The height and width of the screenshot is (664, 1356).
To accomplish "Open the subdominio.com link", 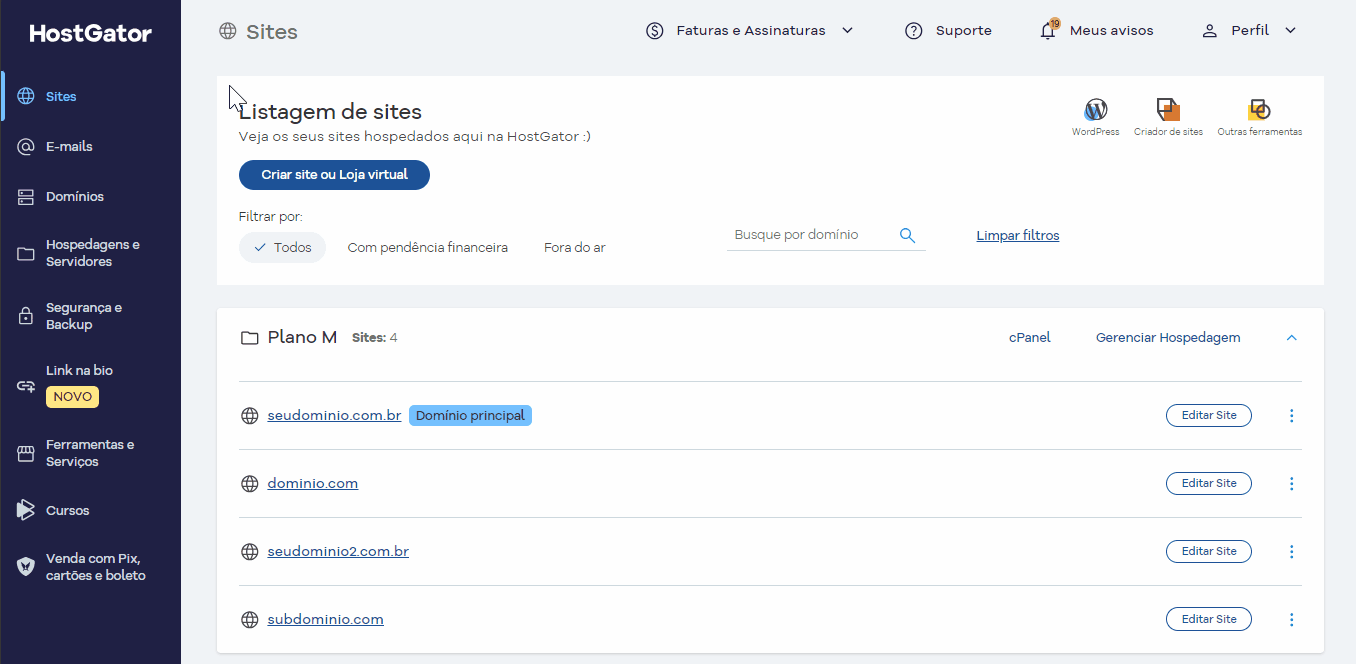I will pyautogui.click(x=326, y=619).
